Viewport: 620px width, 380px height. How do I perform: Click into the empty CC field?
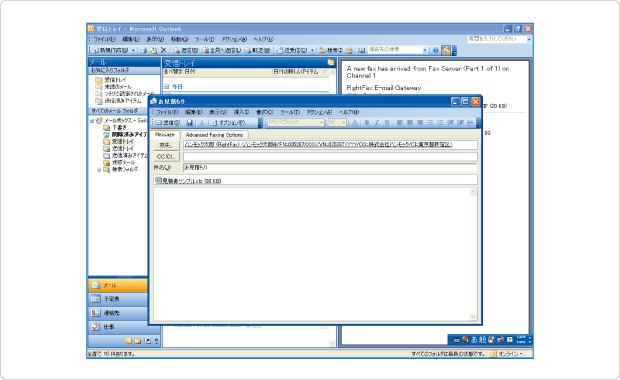coord(330,157)
